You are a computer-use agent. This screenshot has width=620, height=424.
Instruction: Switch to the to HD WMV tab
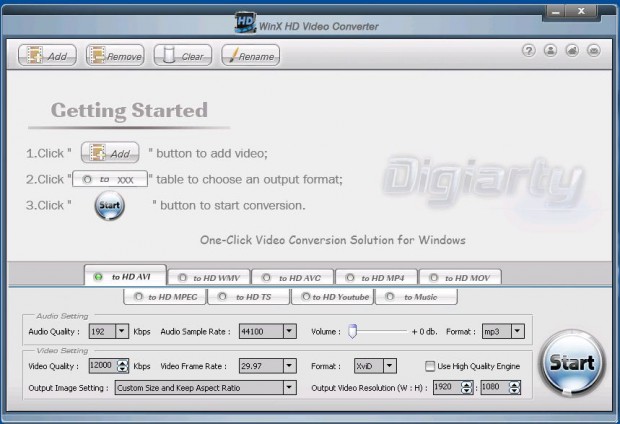[x=209, y=278]
